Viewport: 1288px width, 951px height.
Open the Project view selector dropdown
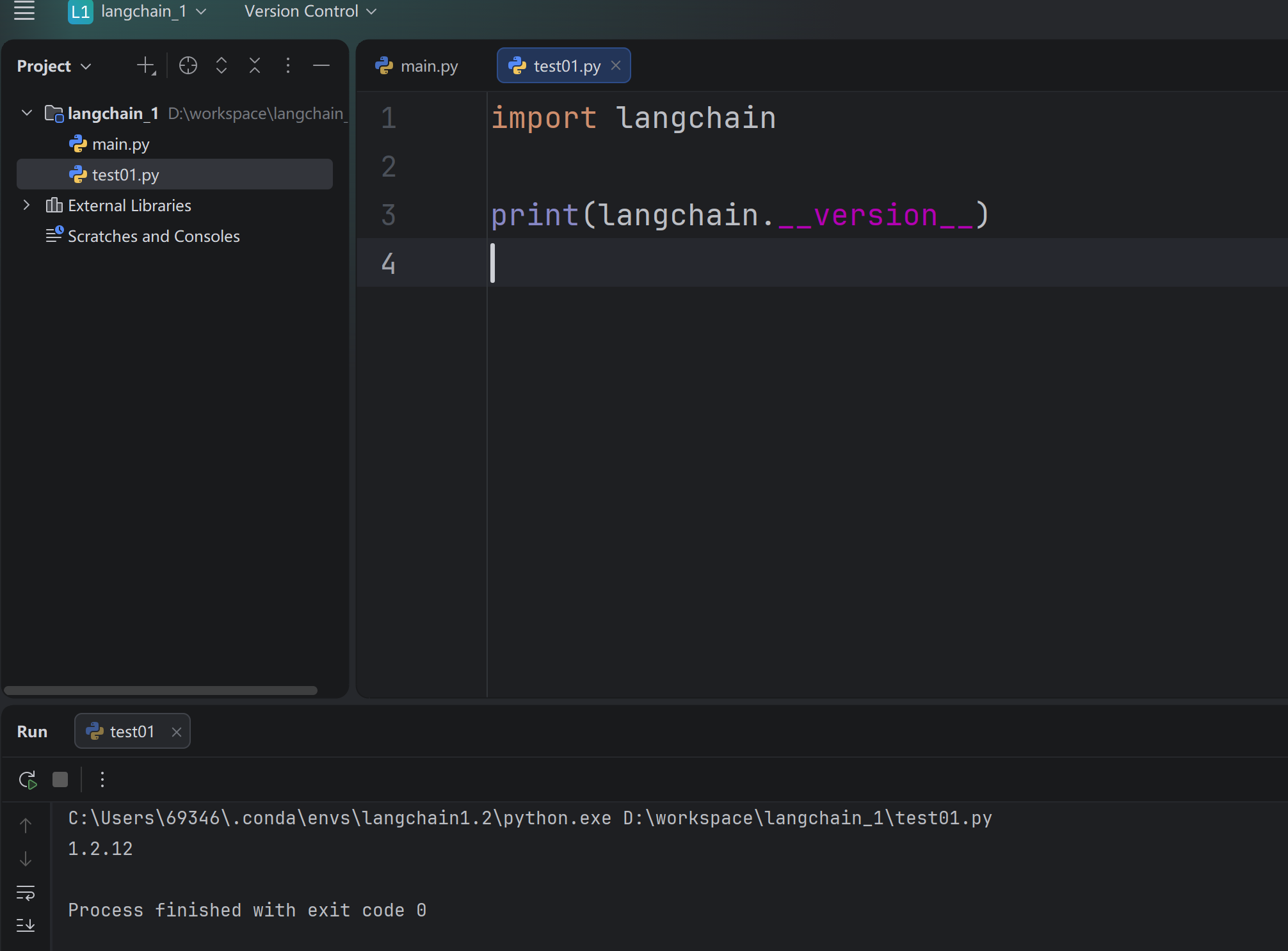coord(54,66)
